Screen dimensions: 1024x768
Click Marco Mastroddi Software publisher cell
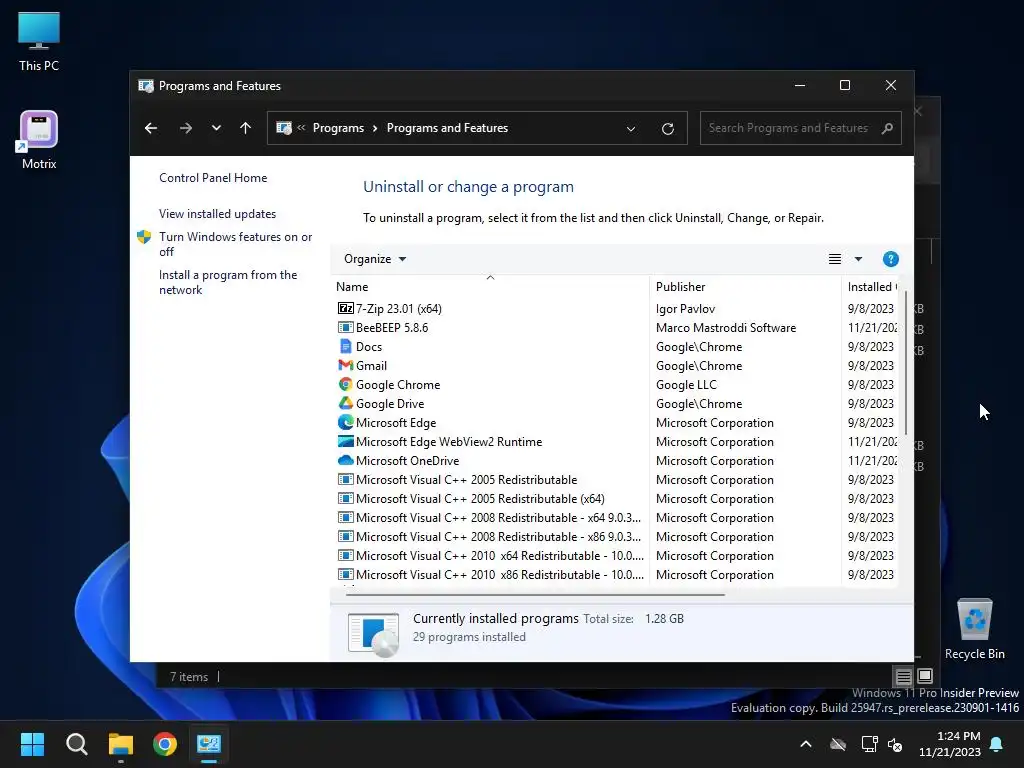point(726,327)
